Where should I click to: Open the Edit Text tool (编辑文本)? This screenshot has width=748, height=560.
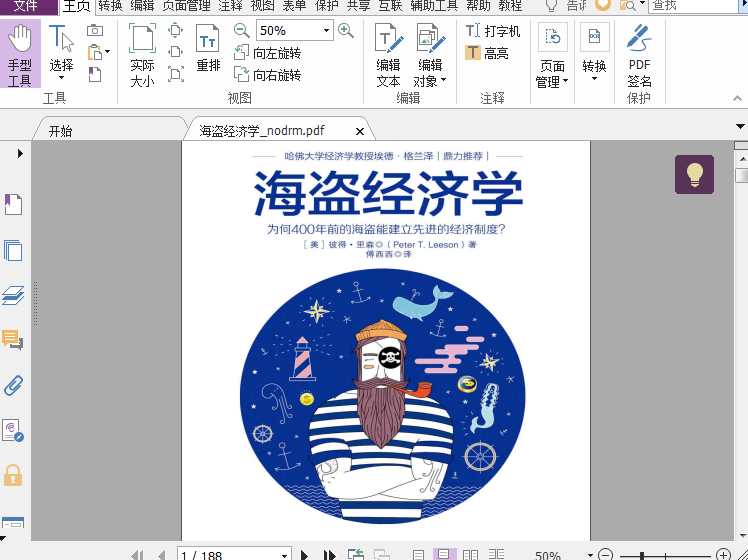(388, 55)
